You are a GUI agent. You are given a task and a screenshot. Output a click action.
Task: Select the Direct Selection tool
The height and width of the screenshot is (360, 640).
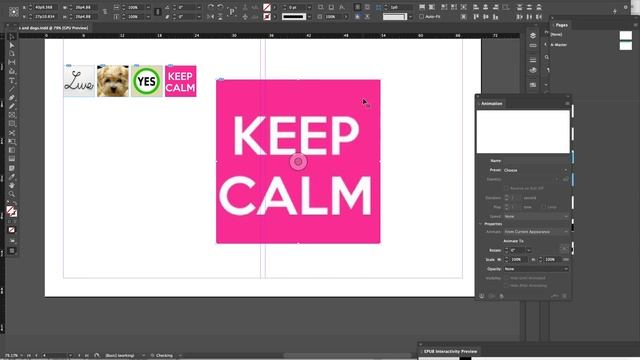point(12,45)
